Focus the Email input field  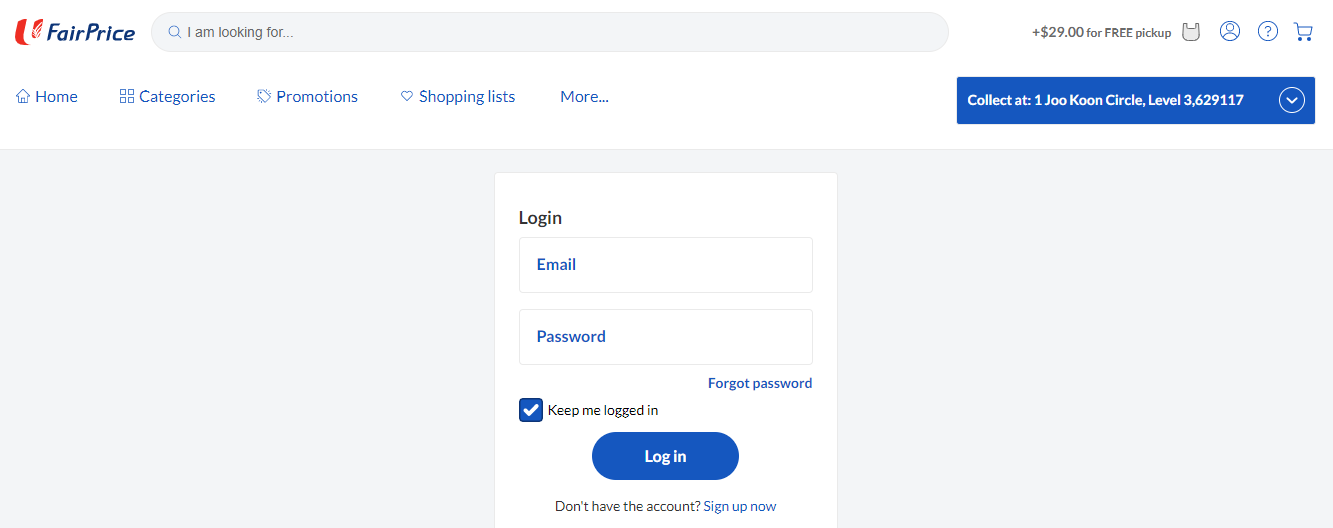[x=666, y=265]
